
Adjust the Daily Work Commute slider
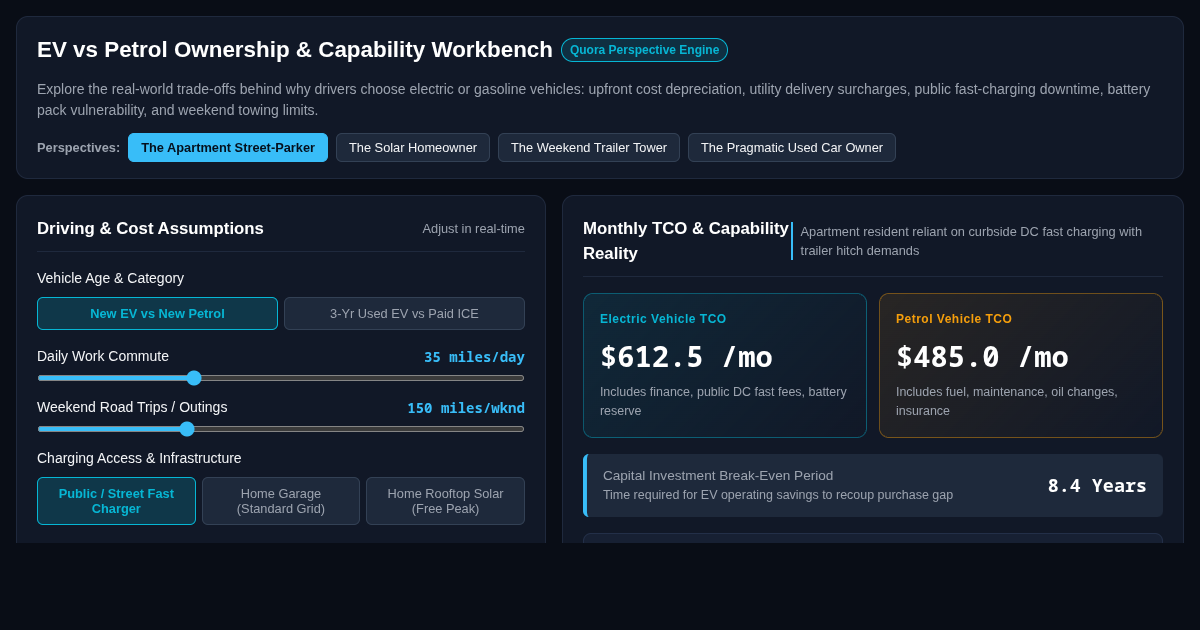281,378
